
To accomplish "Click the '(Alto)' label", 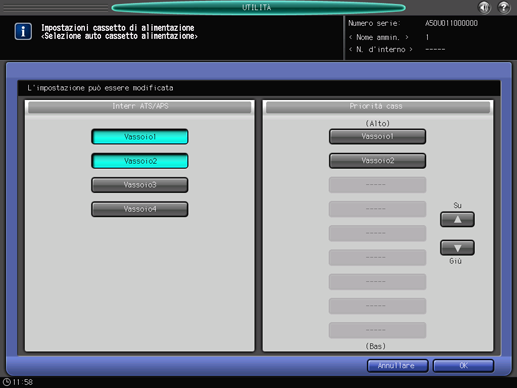I will pos(377,123).
